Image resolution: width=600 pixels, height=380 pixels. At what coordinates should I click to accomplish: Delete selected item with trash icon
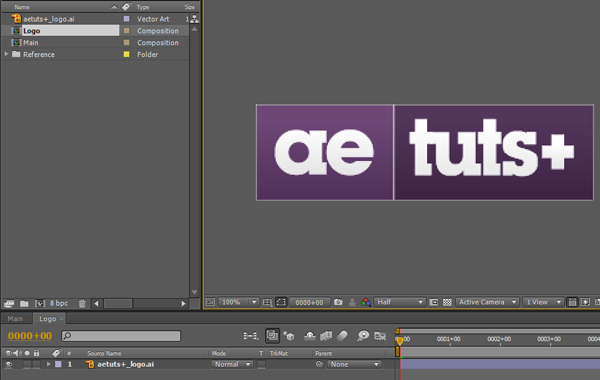(x=82, y=303)
